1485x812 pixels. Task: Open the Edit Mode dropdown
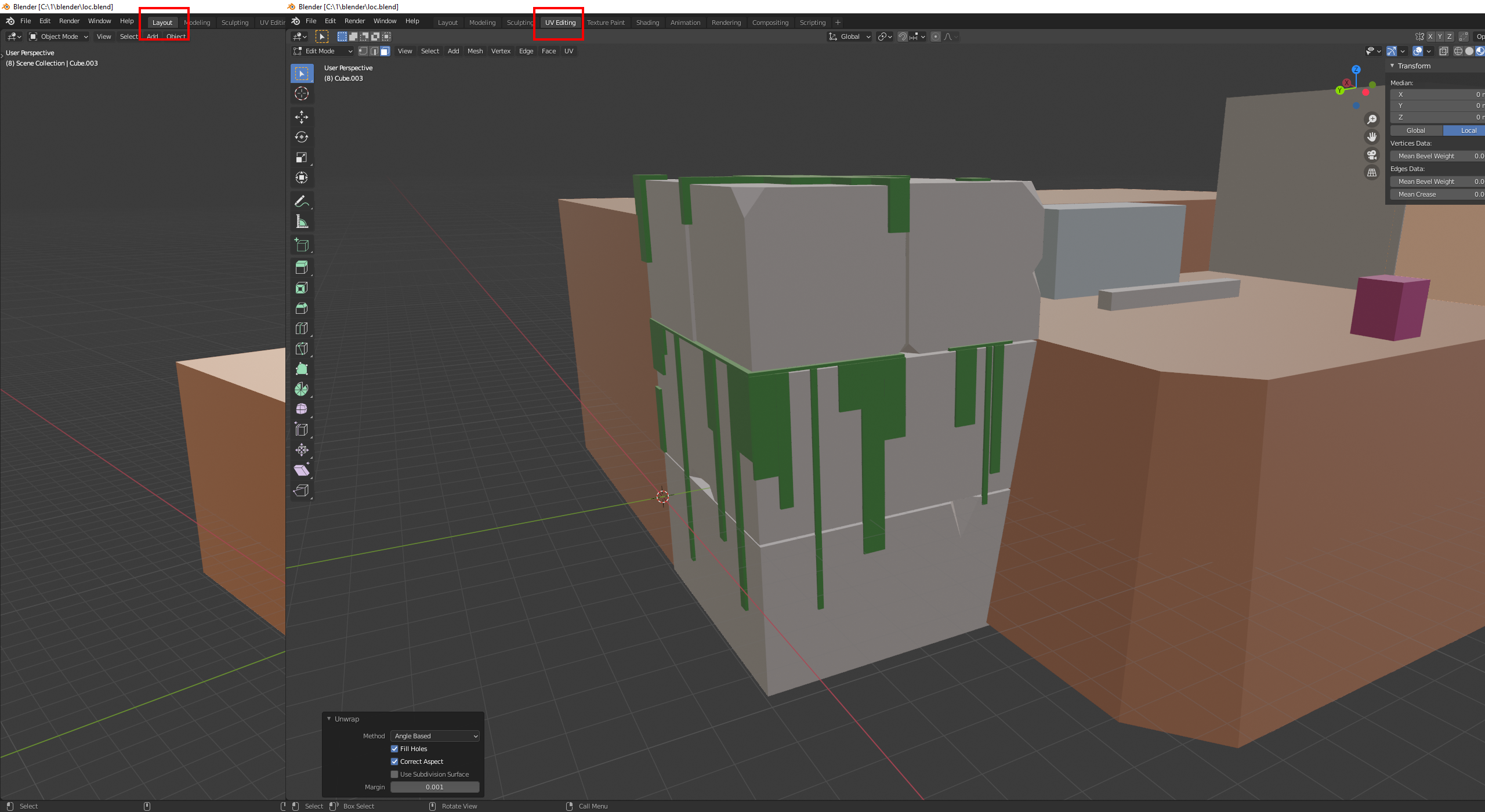322,51
